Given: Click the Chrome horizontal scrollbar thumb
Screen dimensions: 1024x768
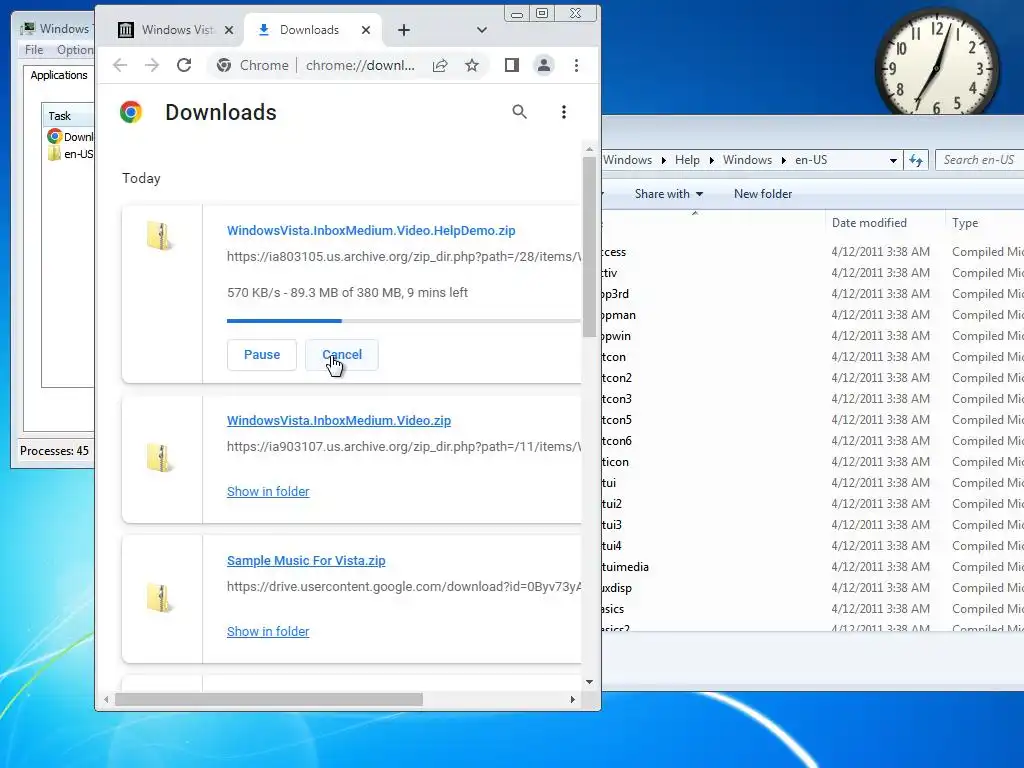Looking at the screenshot, I should pyautogui.click(x=268, y=699).
